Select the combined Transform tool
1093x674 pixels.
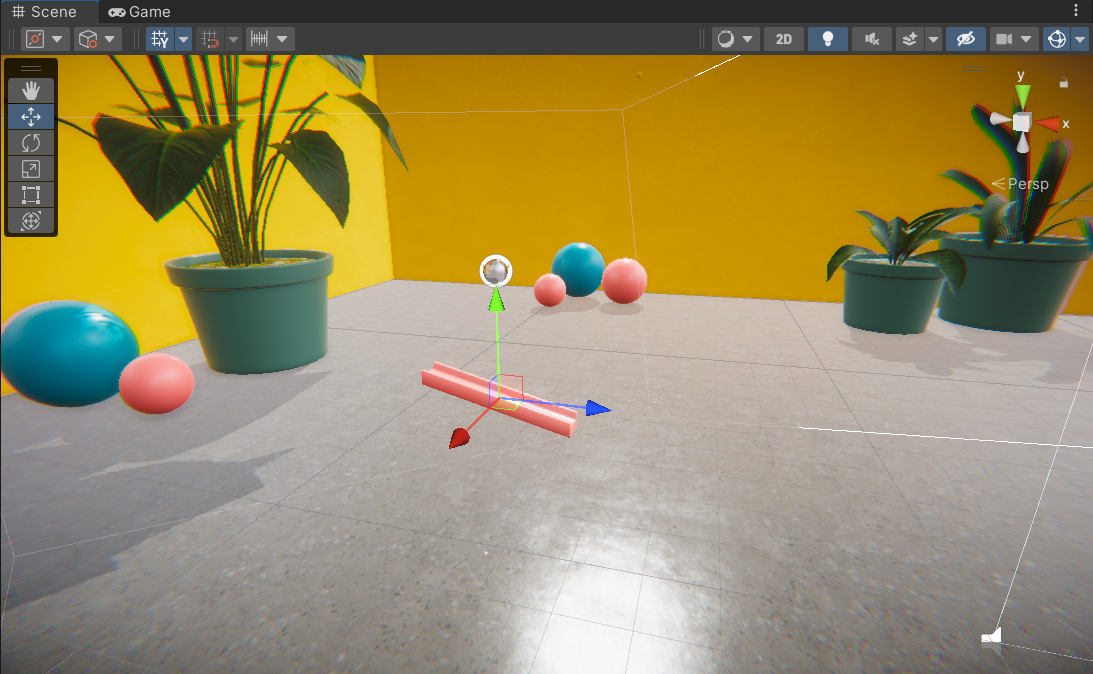(31, 220)
